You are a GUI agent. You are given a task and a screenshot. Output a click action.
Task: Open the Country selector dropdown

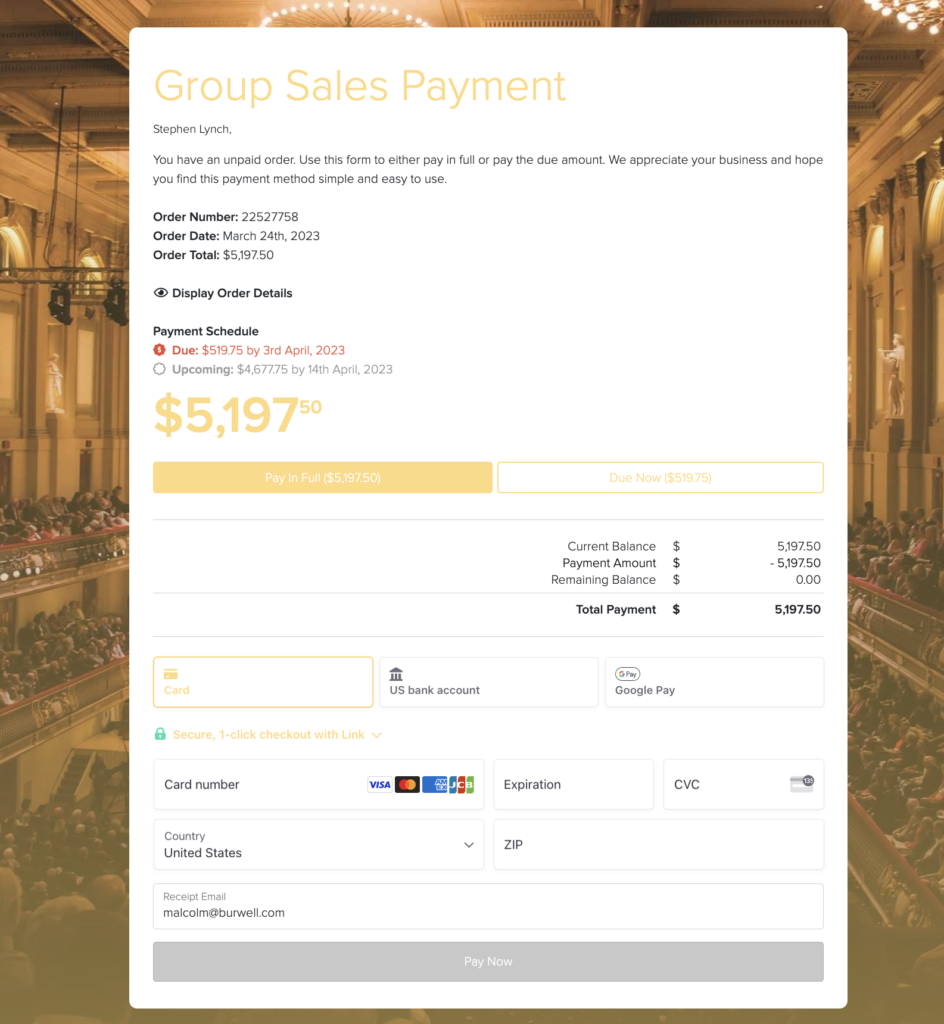318,844
